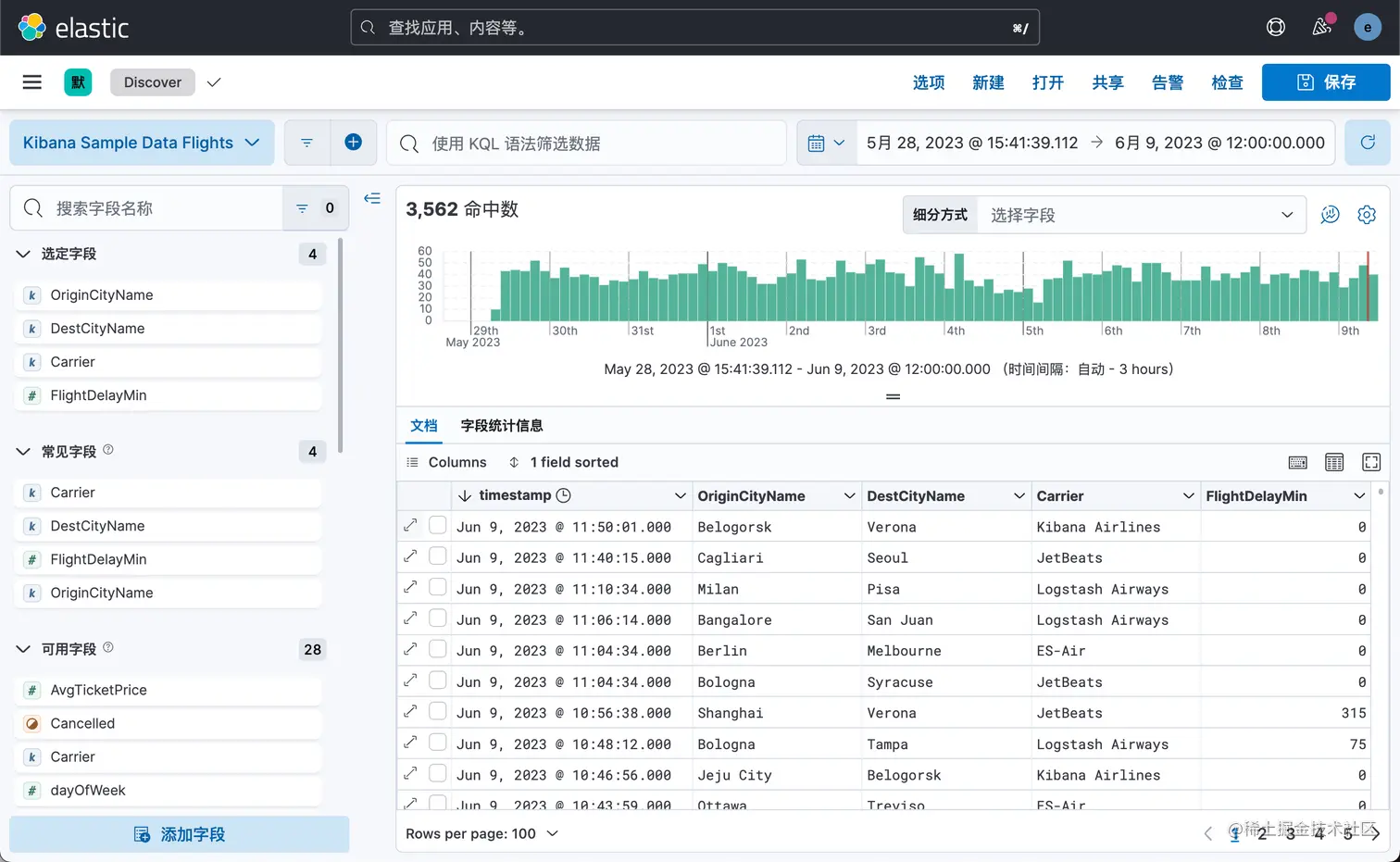Open the breakdown field selector dropdown
Image resolution: width=1400 pixels, height=862 pixels.
point(1142,215)
